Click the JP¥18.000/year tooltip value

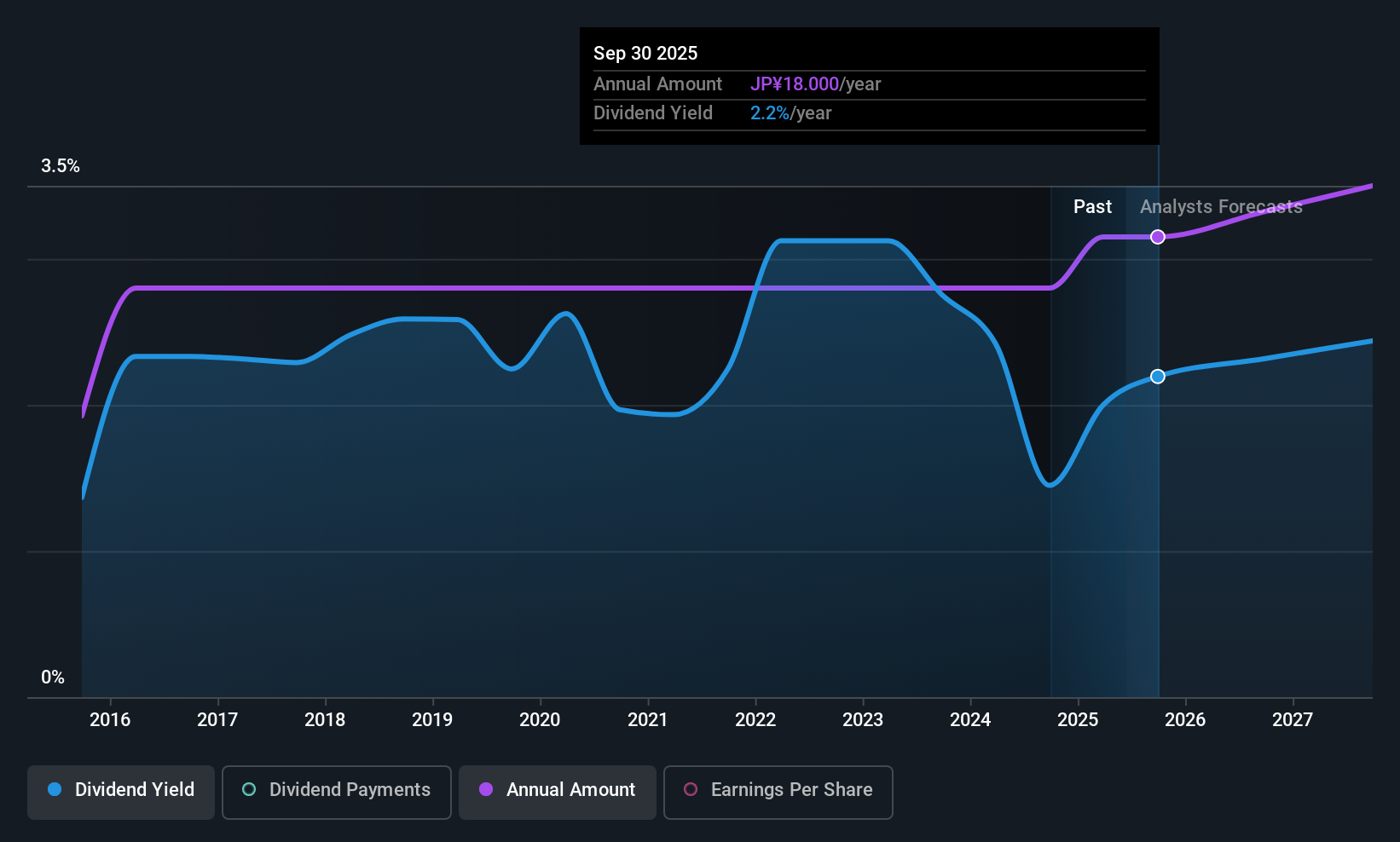point(815,84)
